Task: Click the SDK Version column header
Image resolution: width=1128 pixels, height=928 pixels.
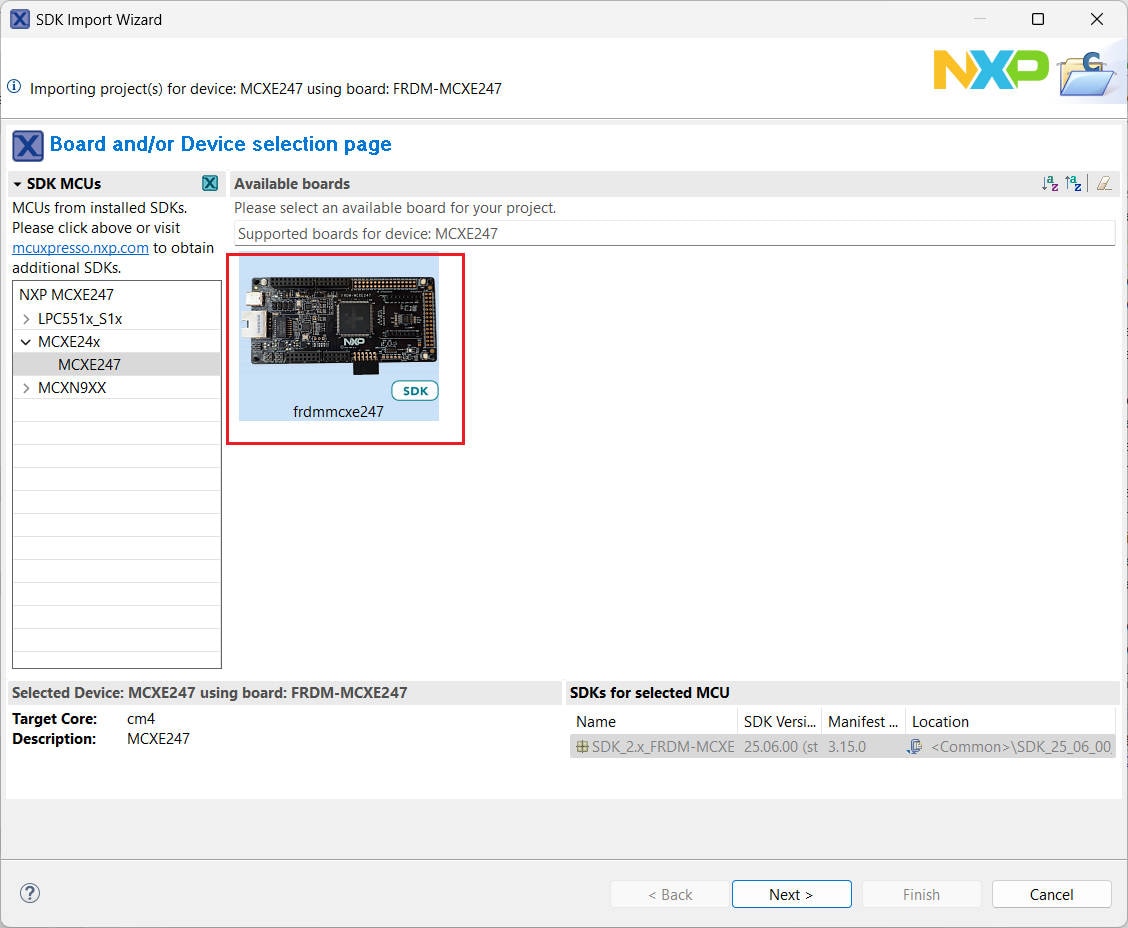Action: [x=780, y=721]
